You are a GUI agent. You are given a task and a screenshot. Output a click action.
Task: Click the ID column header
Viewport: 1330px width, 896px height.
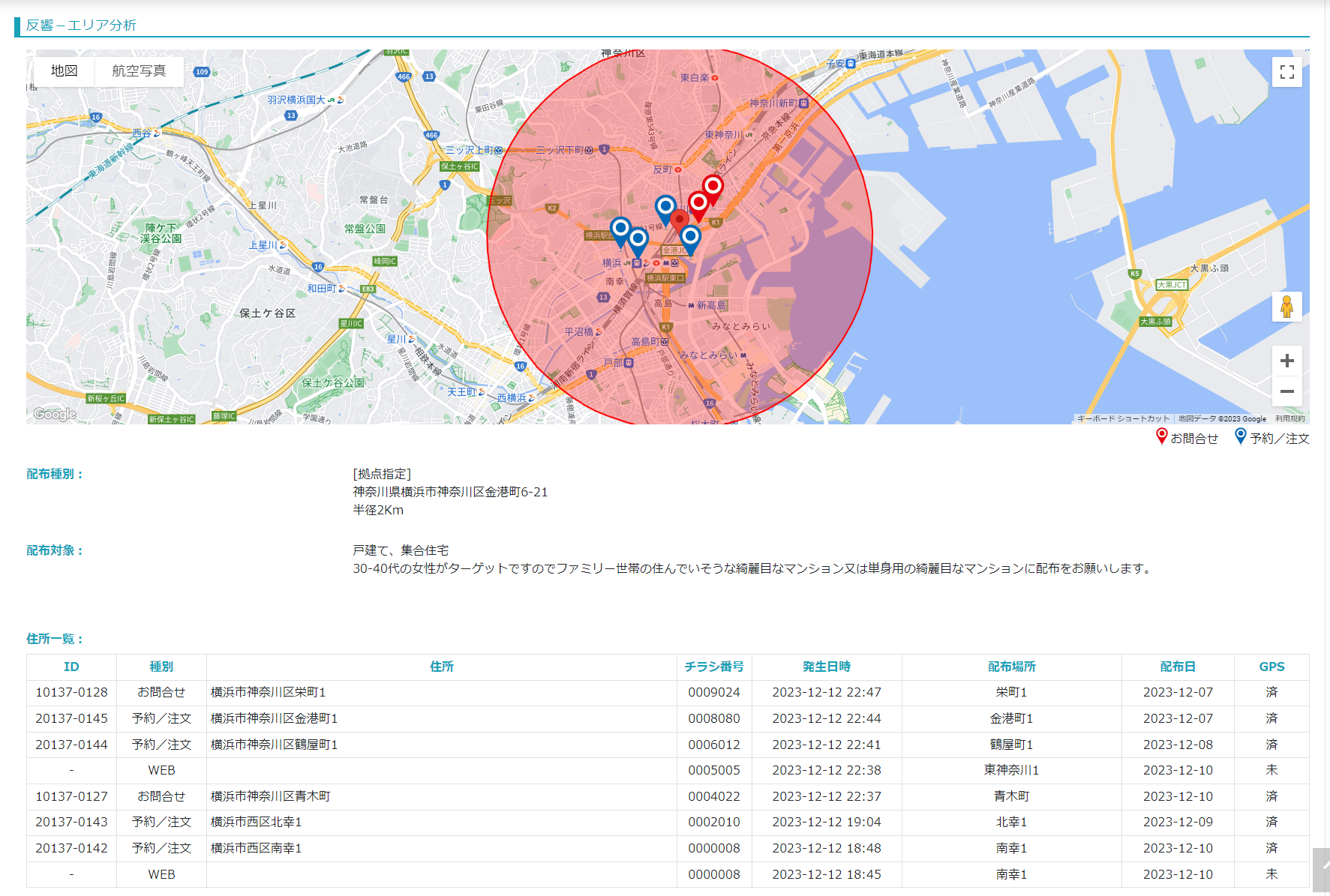click(x=71, y=667)
